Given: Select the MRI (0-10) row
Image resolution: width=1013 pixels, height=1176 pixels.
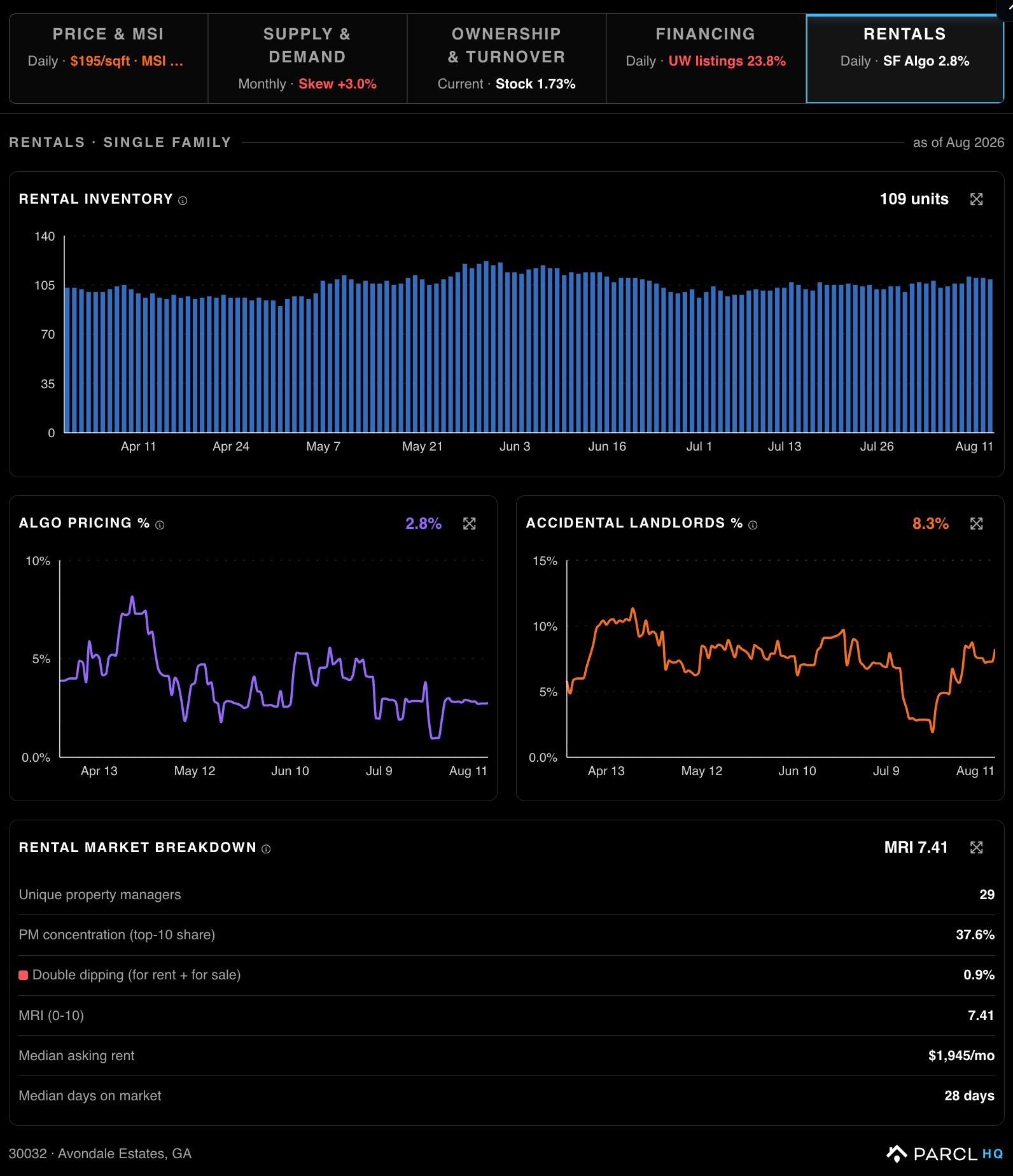Looking at the screenshot, I should [x=506, y=1016].
